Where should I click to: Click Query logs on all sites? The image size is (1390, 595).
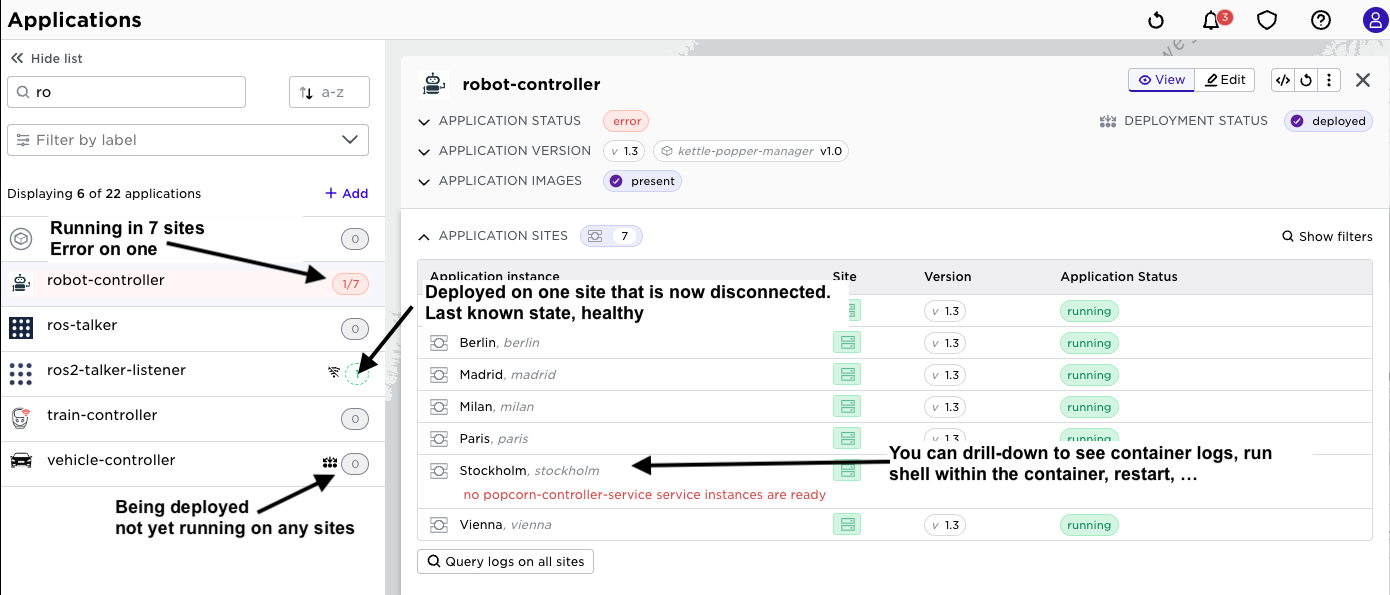click(505, 561)
